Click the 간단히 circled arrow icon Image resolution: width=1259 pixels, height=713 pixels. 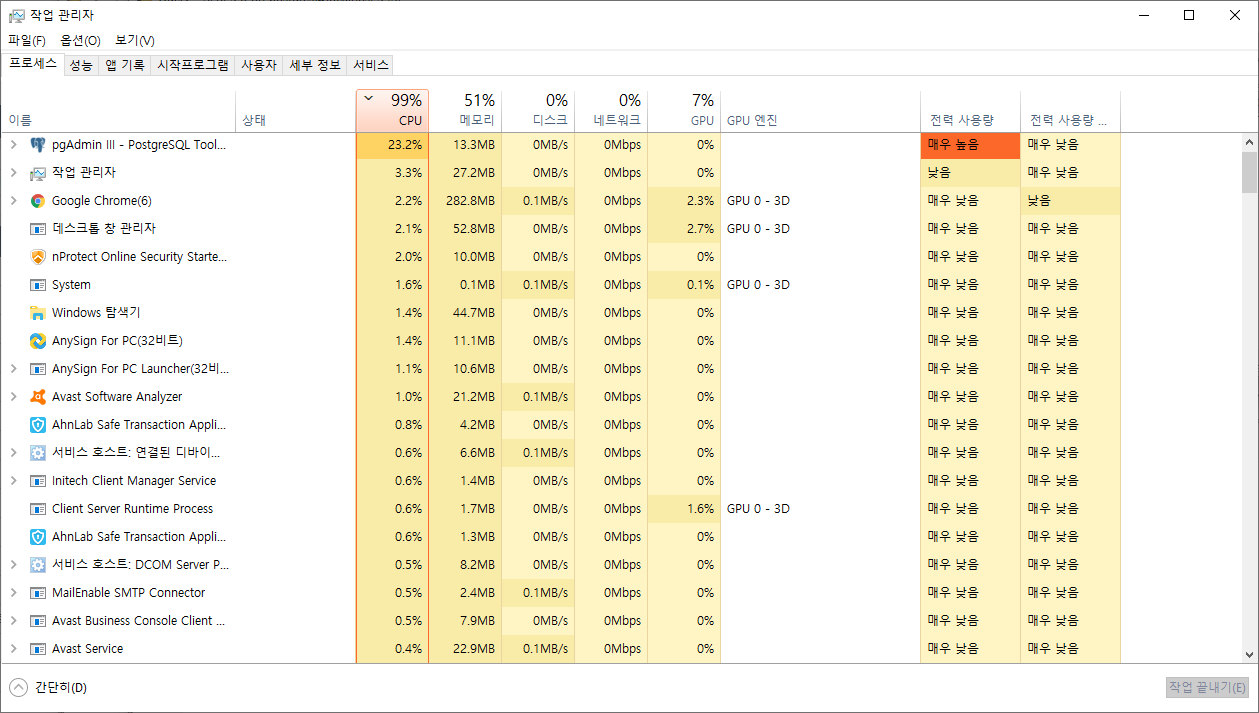(x=18, y=687)
